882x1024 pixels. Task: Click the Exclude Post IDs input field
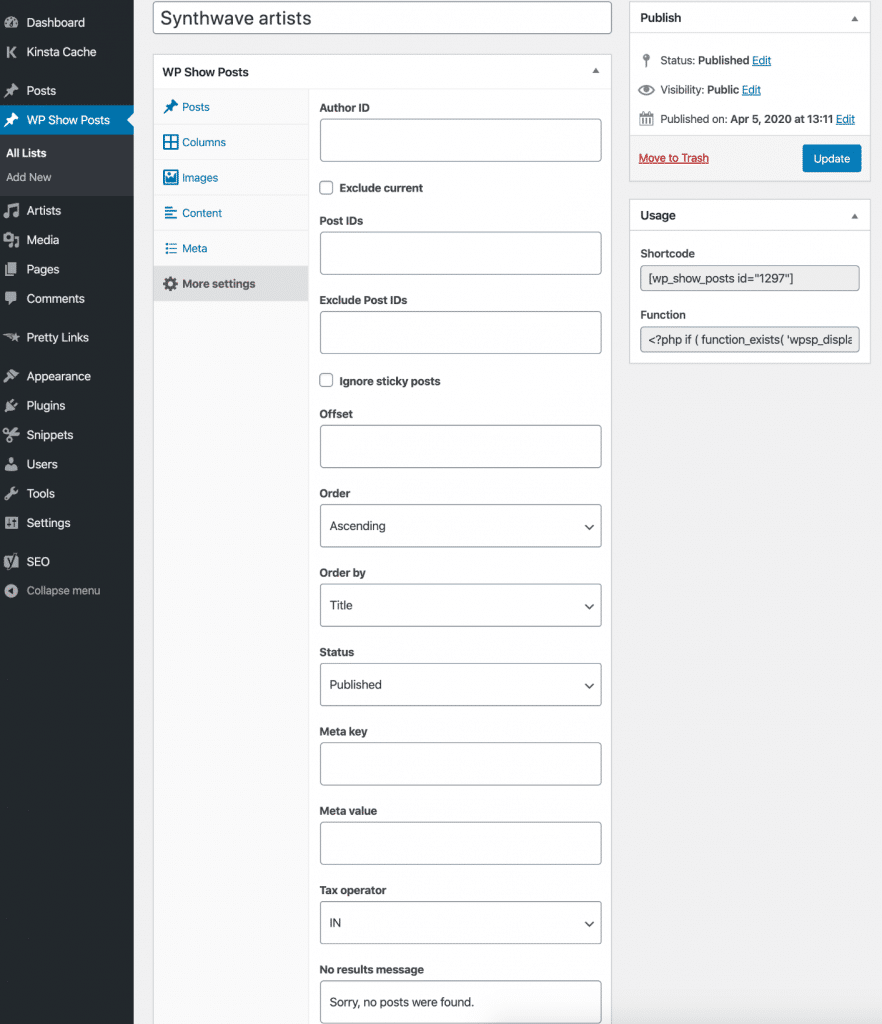(460, 332)
